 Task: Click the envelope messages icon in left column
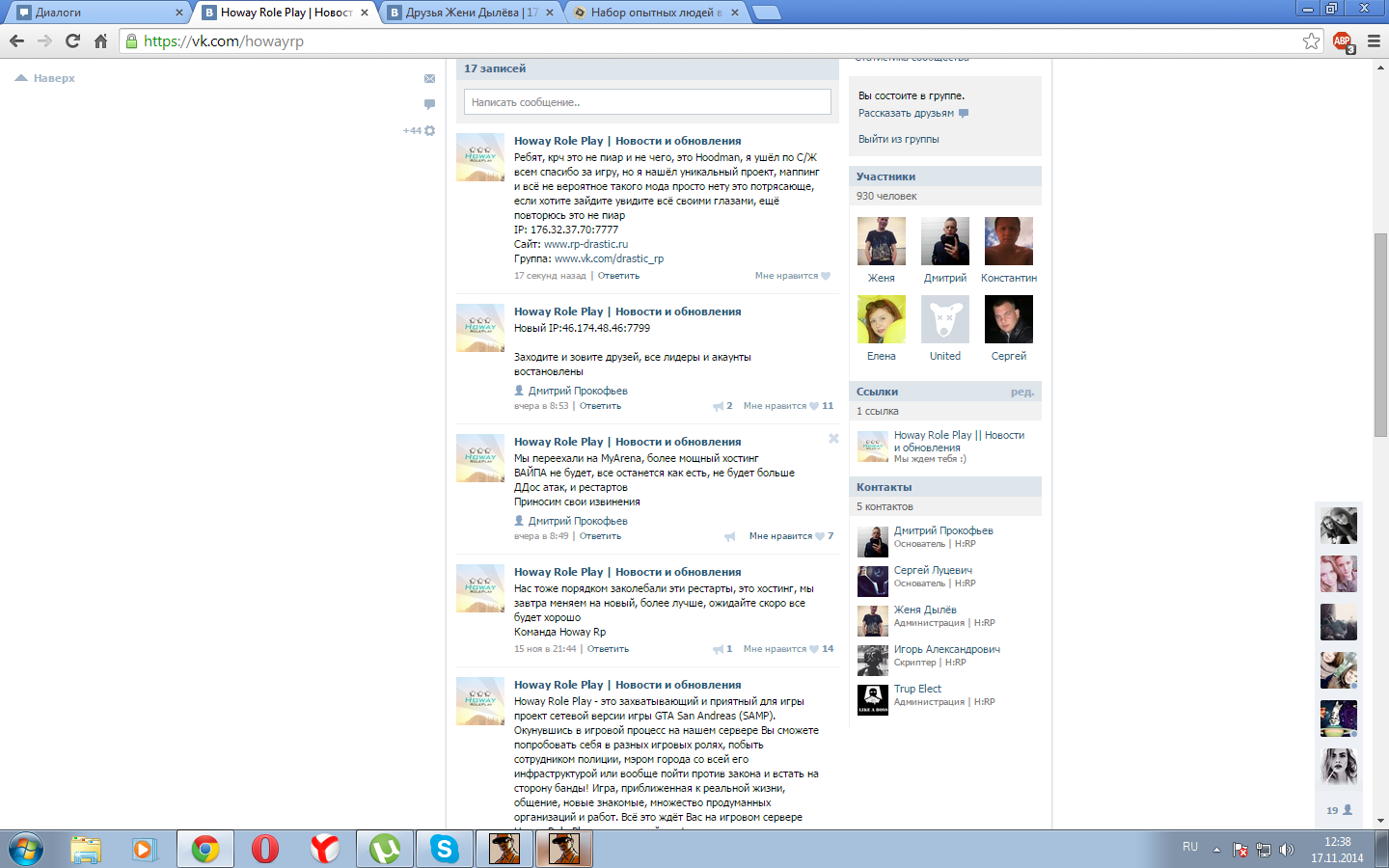(x=429, y=78)
